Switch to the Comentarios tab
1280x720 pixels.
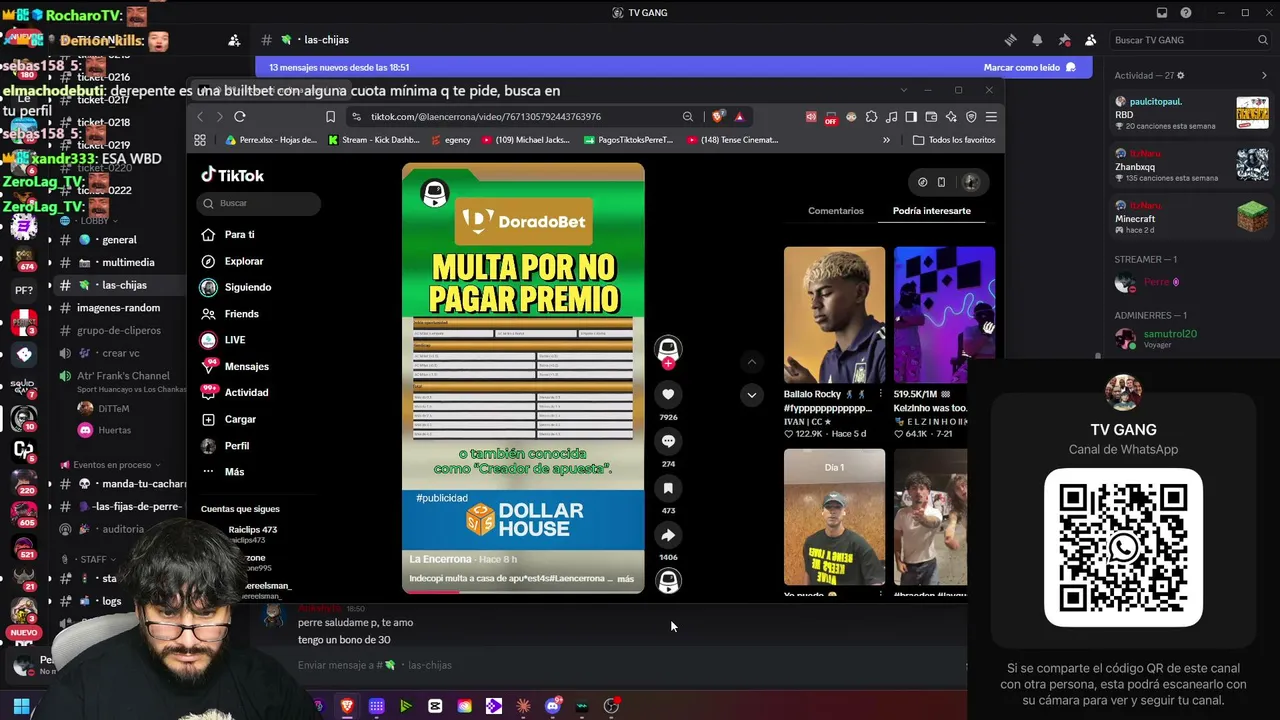click(835, 211)
